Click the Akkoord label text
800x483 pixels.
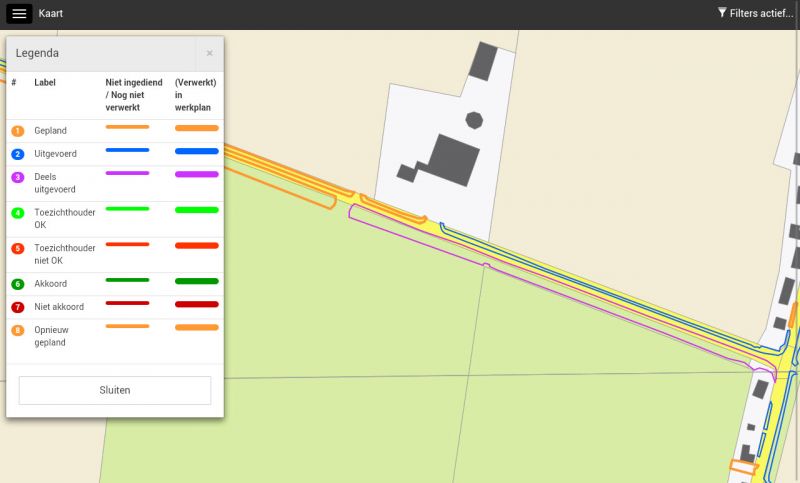click(x=51, y=284)
